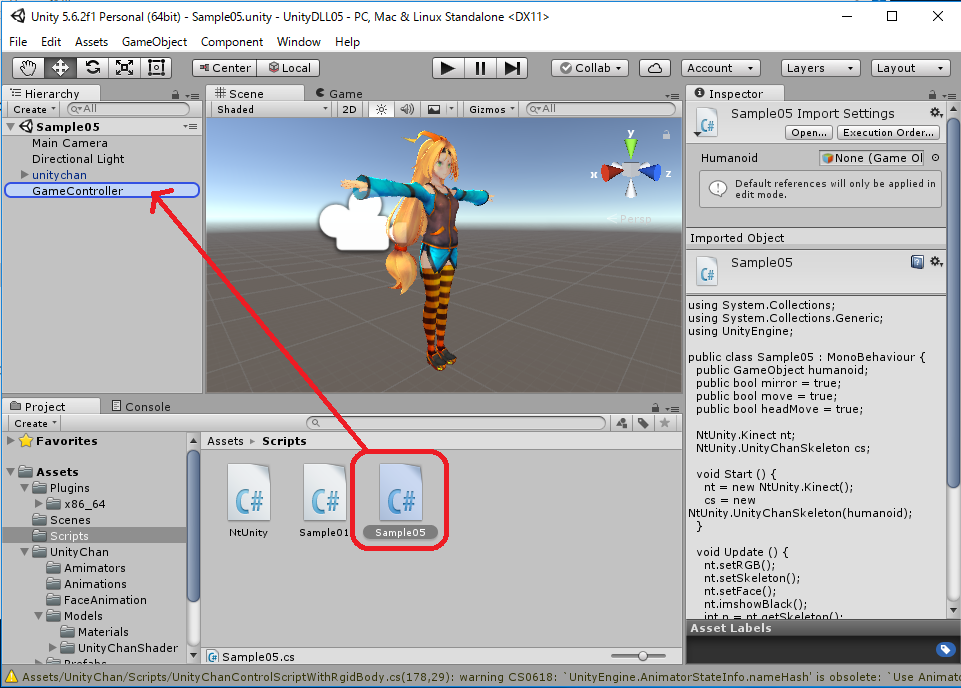Screen dimensions: 961x688
Task: Open the Shaded draw mode dropdown
Action: click(270, 109)
